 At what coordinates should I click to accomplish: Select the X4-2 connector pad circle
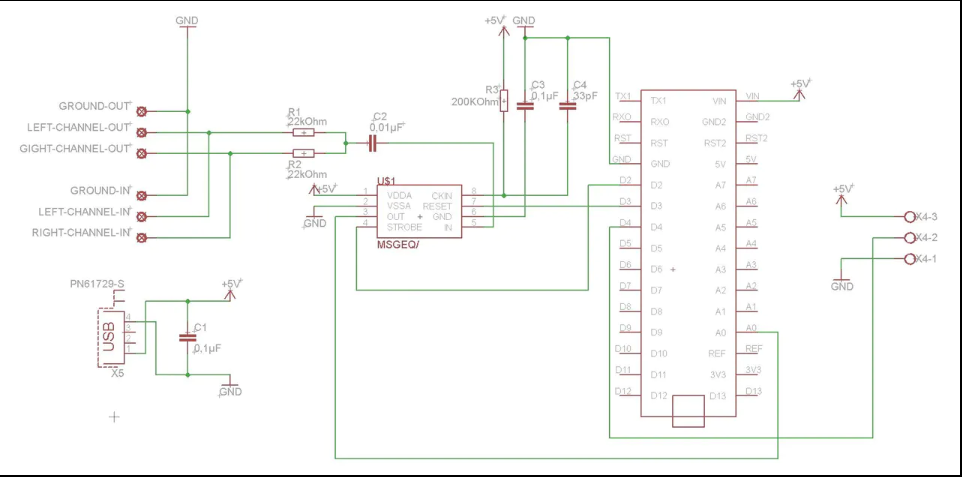[x=910, y=238]
